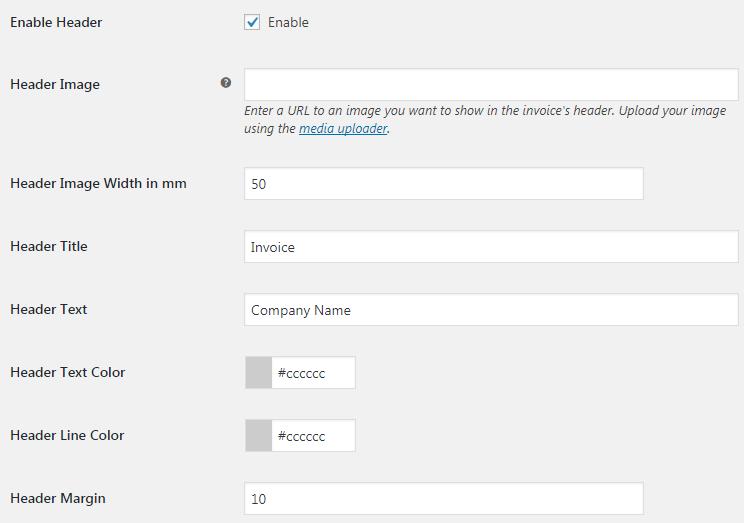
Task: Uncheck the Enable Header checkbox
Action: coord(252,22)
